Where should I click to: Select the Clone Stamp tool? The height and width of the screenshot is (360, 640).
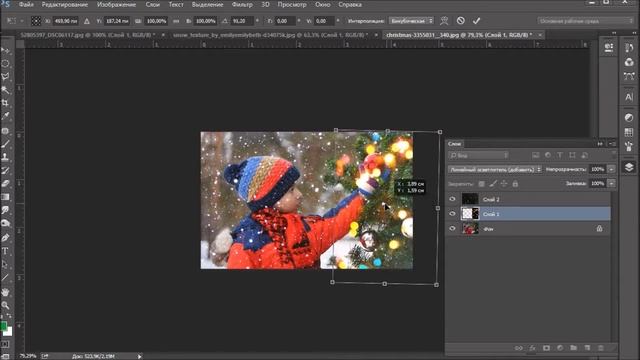5,157
